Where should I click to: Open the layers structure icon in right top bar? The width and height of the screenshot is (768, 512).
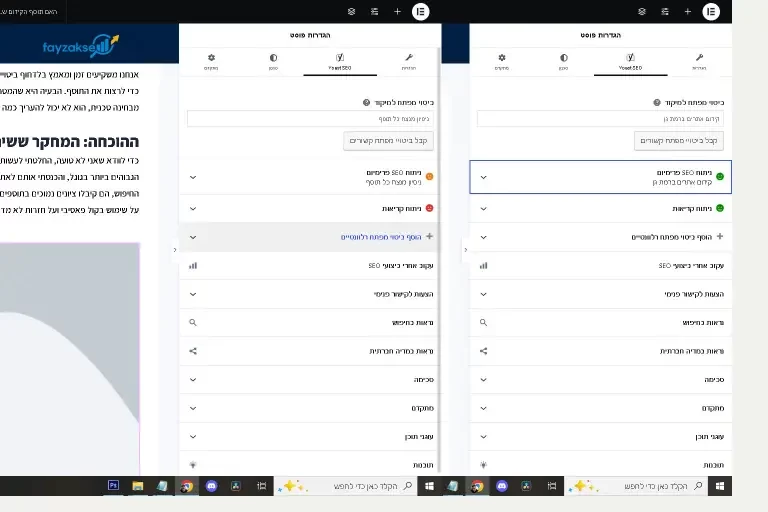click(x=641, y=11)
